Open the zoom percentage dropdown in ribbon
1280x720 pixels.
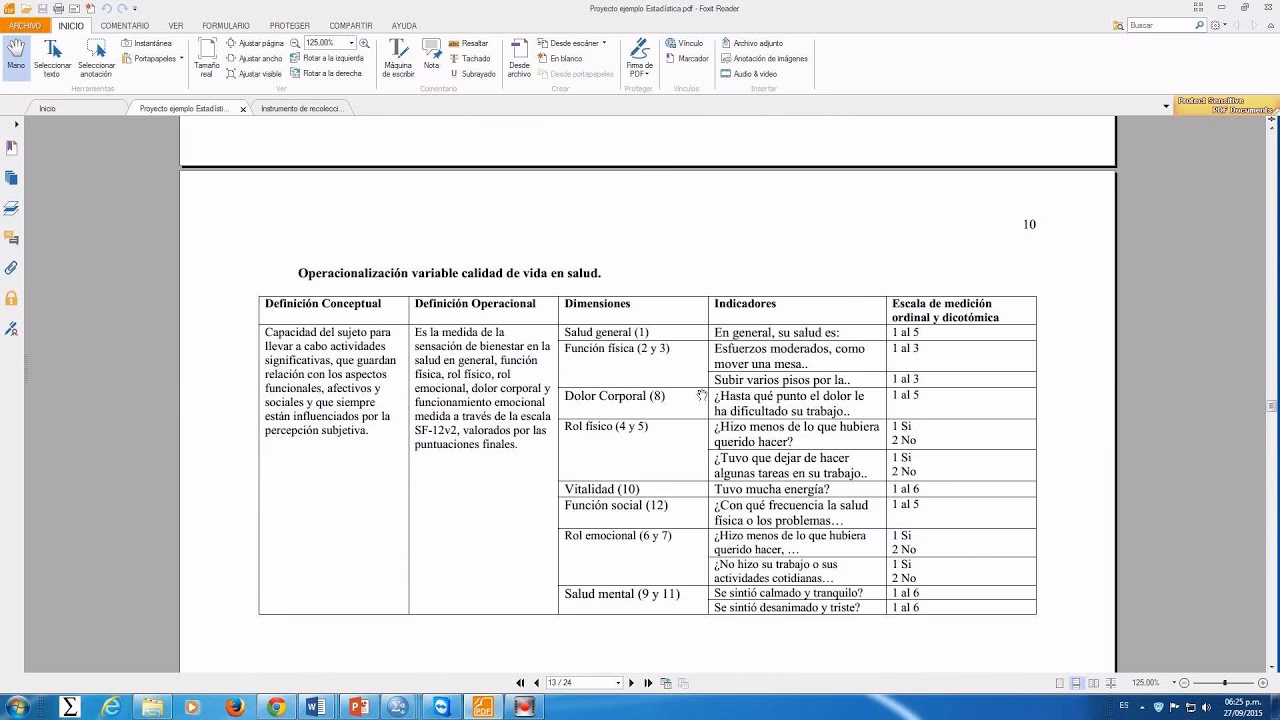(x=351, y=44)
